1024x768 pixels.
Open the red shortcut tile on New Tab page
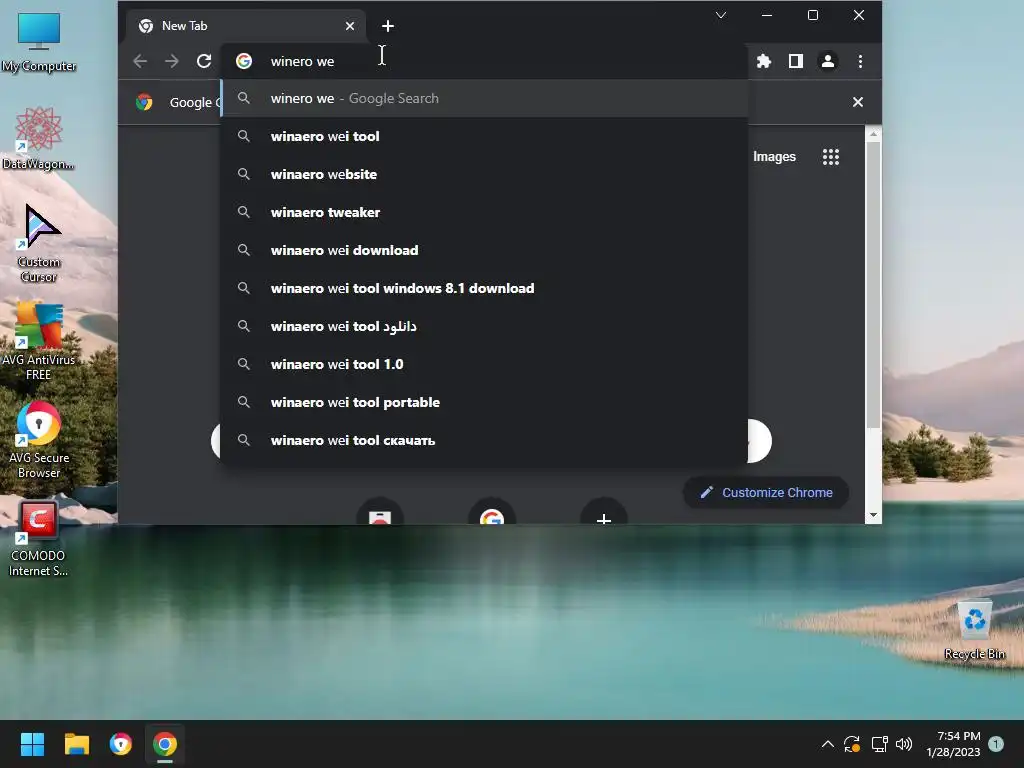(x=379, y=511)
